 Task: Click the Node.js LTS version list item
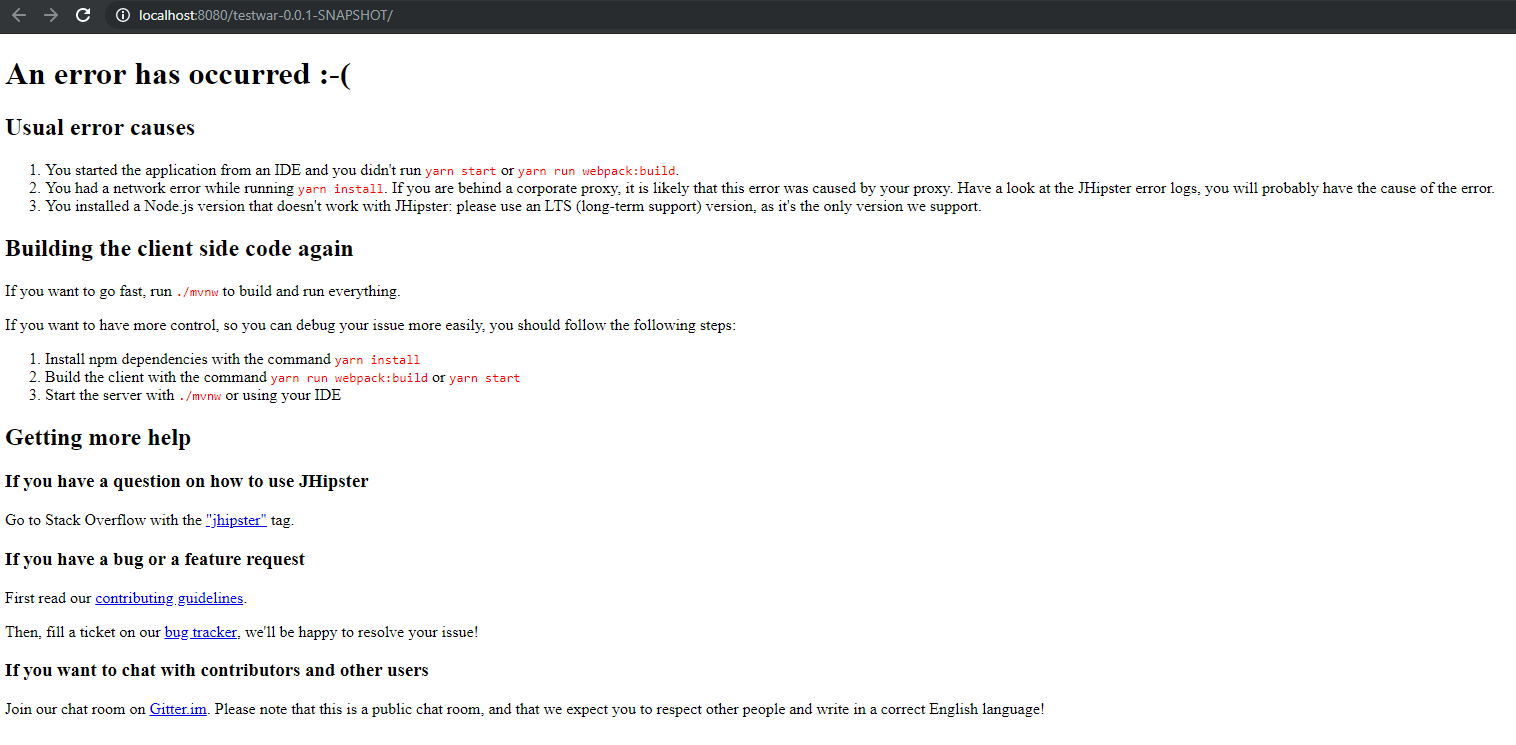[513, 207]
